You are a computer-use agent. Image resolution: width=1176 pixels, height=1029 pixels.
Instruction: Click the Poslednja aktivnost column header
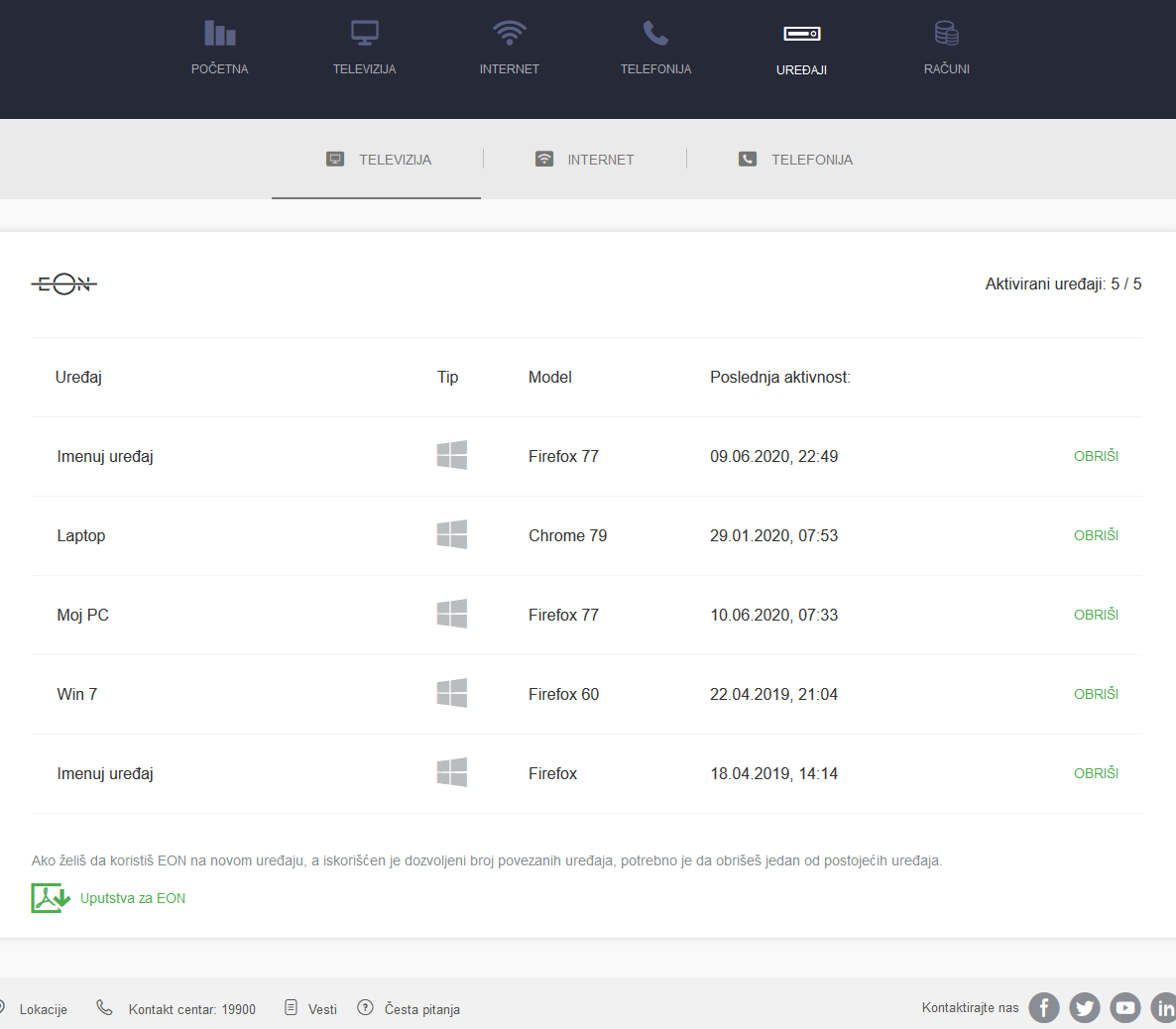click(780, 378)
